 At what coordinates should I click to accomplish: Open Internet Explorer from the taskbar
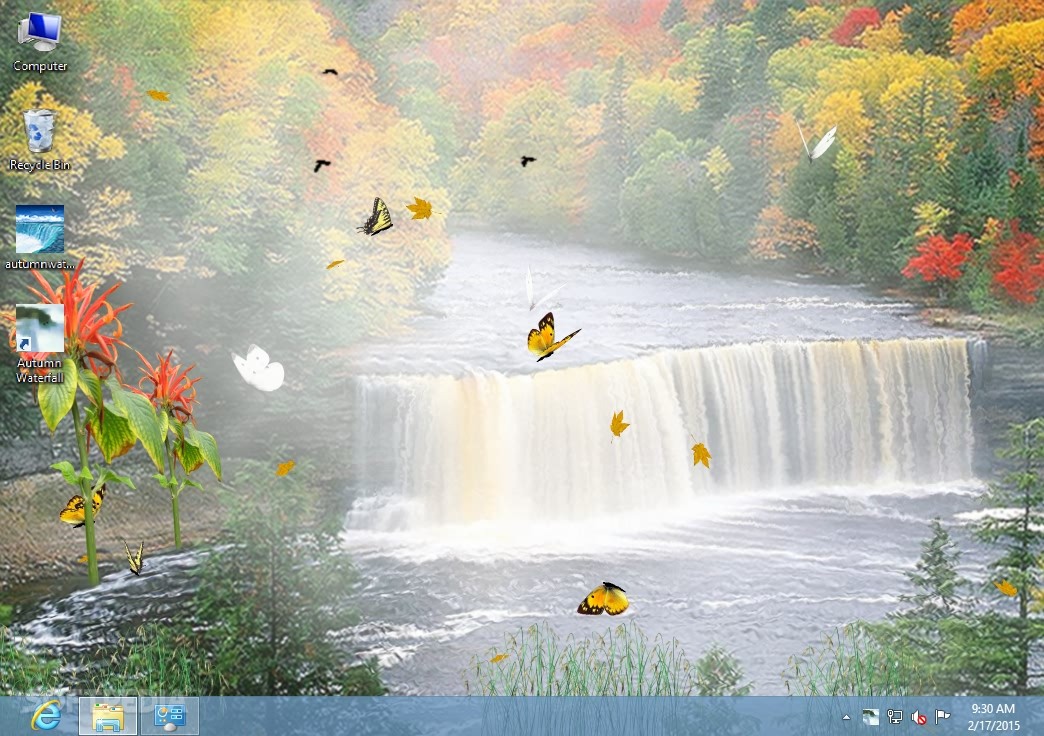[x=46, y=716]
